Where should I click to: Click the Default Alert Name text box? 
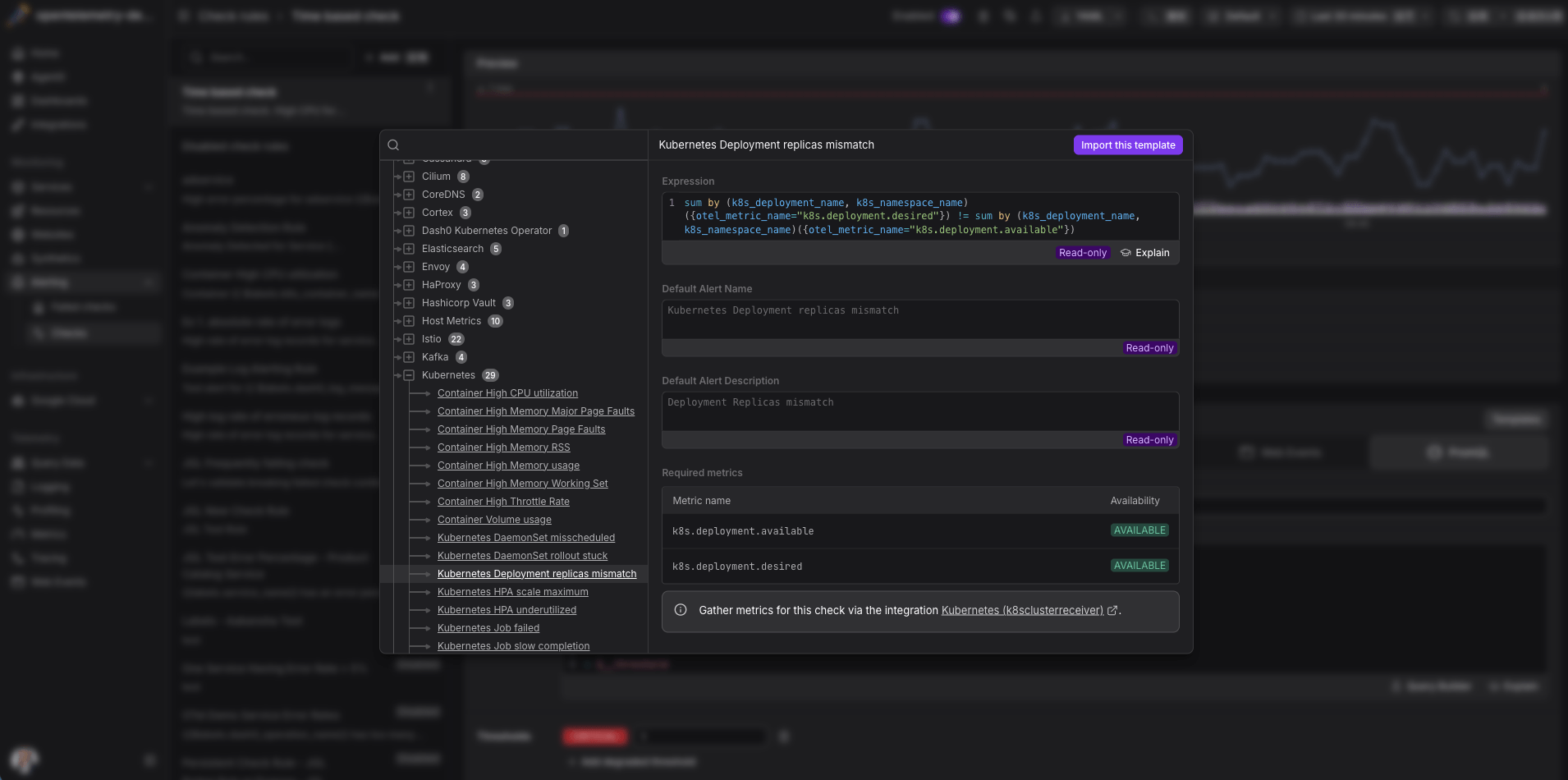(920, 319)
